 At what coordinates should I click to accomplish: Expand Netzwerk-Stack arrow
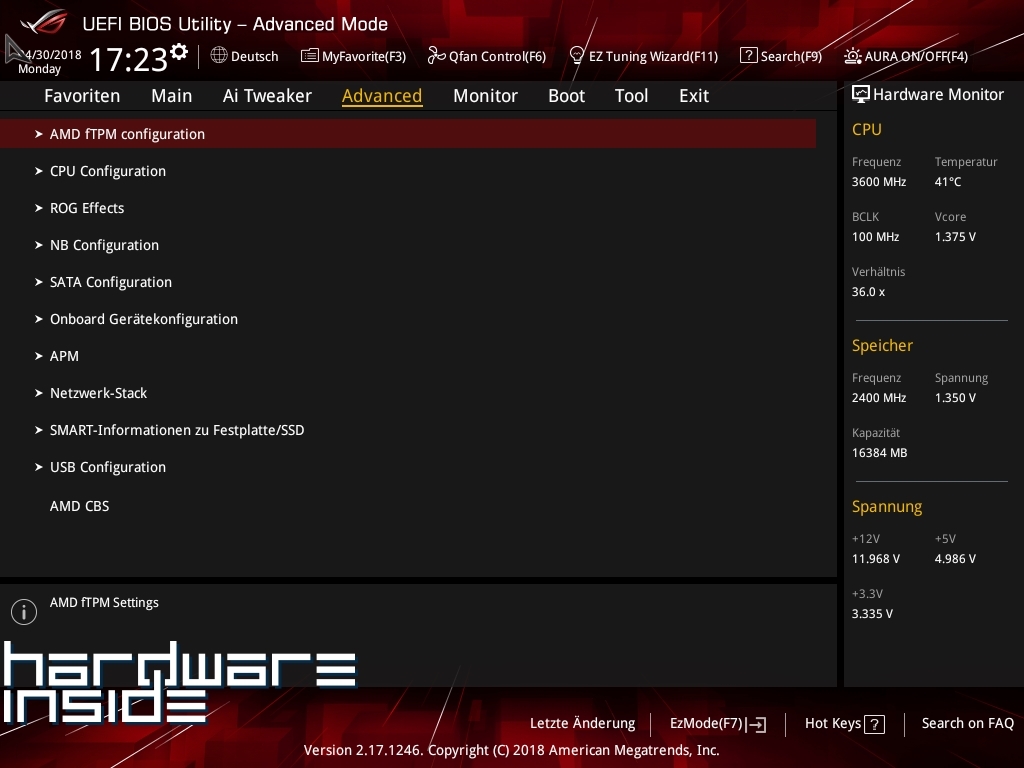click(39, 393)
